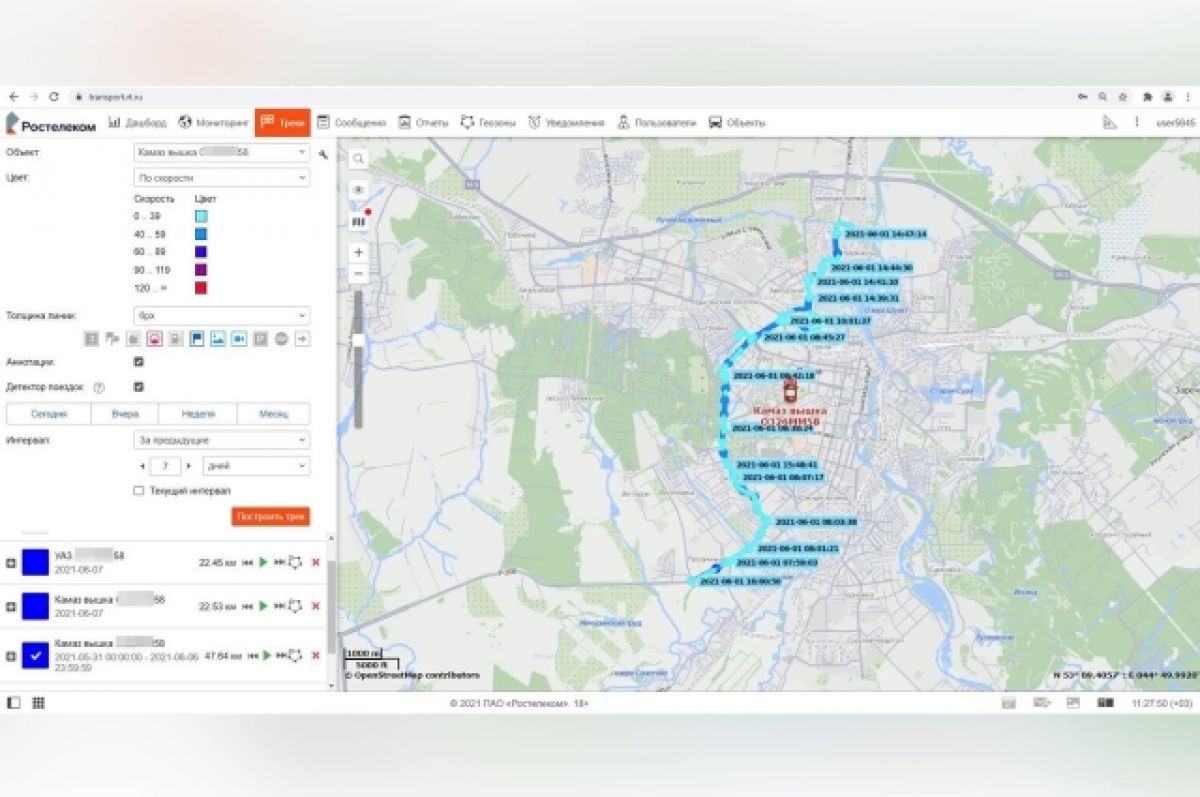
Task: Click the red 120+ speed color swatch
Action: [201, 288]
